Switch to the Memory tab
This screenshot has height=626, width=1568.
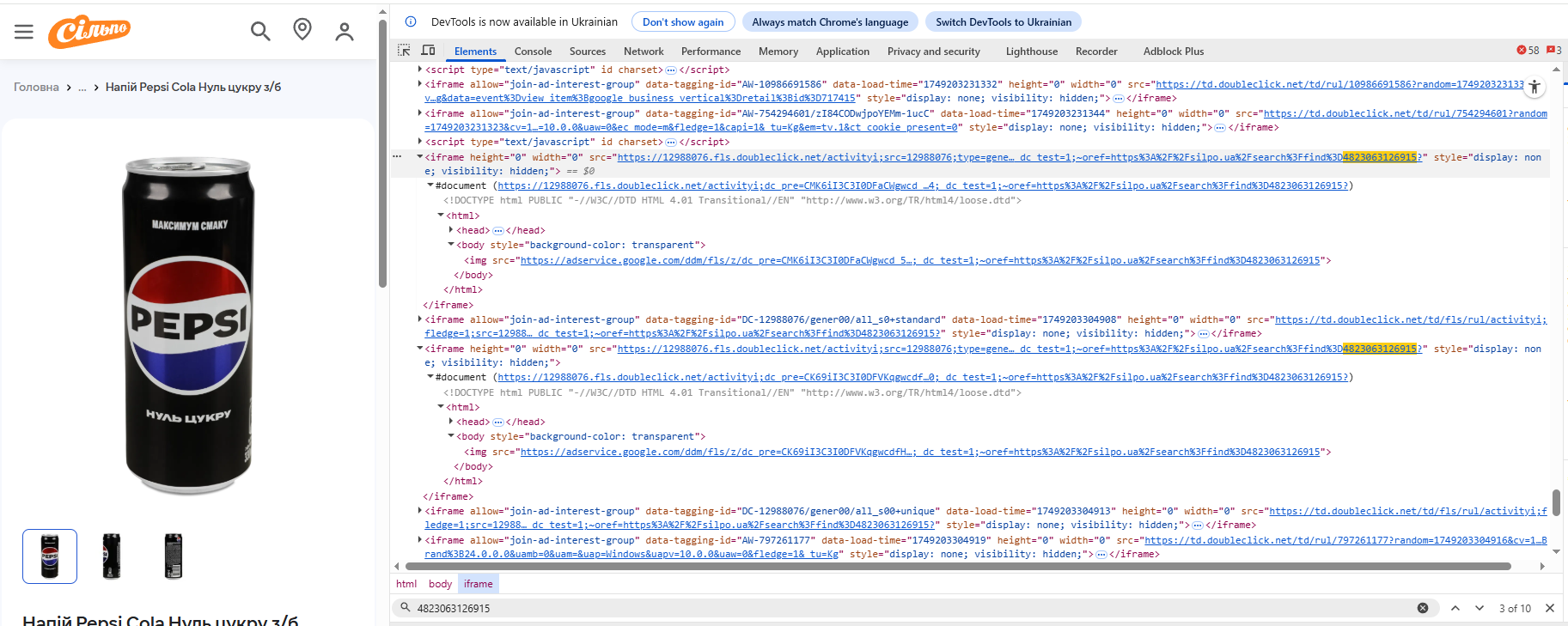tap(778, 52)
